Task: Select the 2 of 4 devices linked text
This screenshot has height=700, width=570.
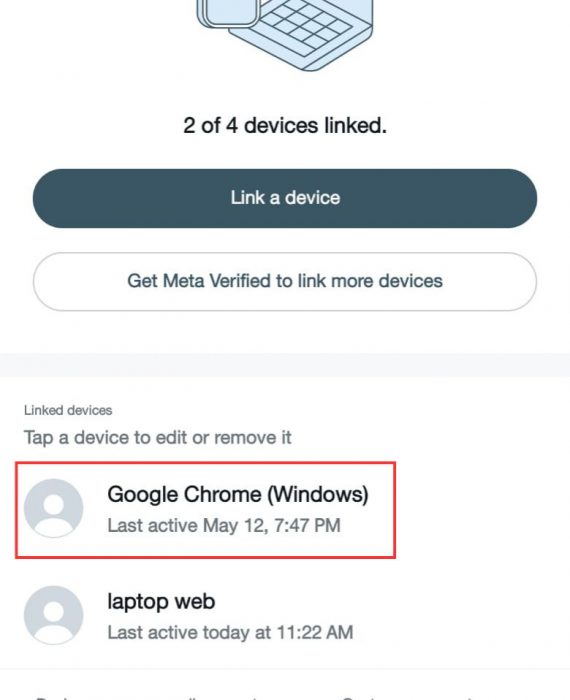Action: (285, 125)
